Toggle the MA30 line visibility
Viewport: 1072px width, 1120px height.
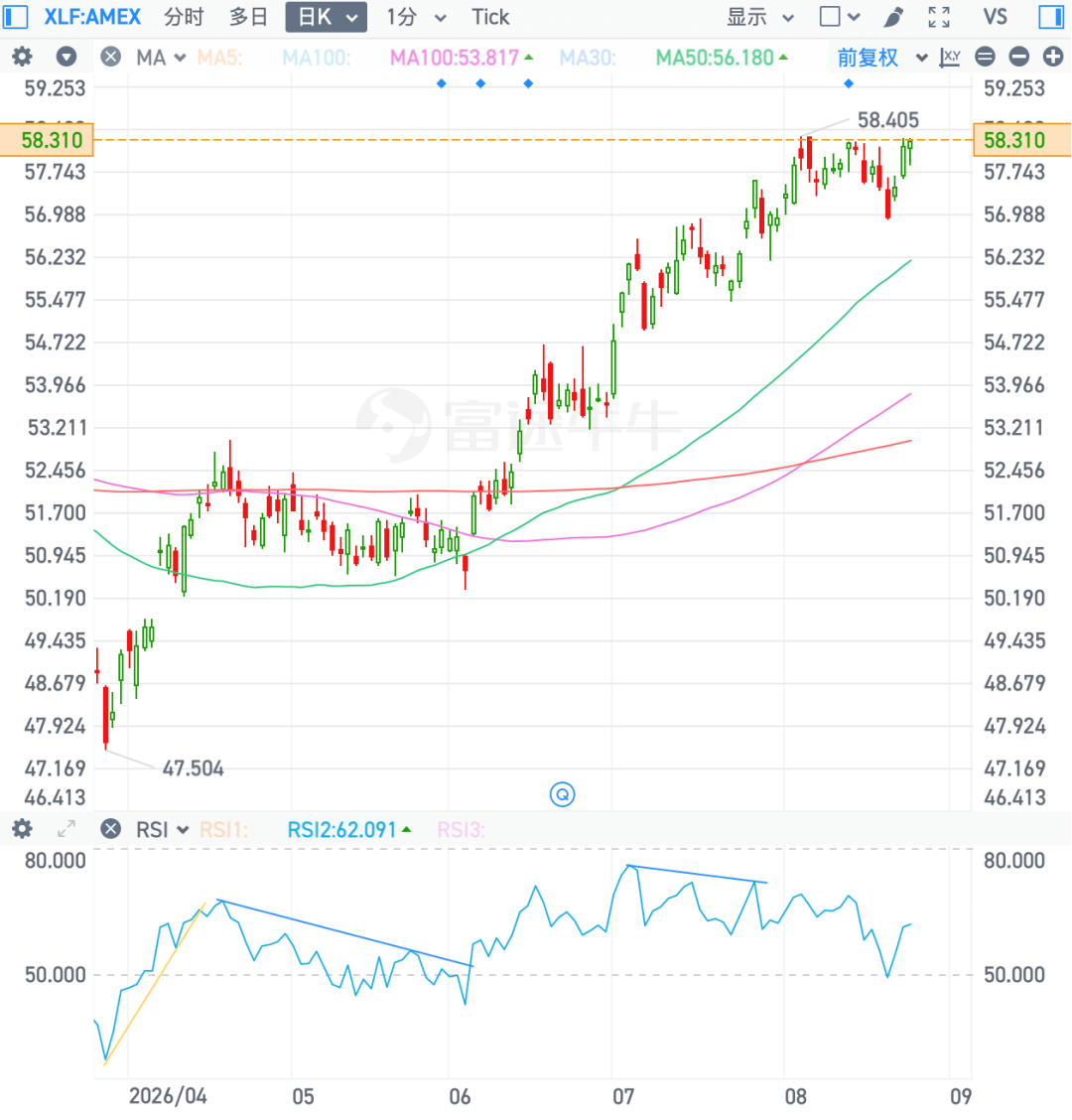pyautogui.click(x=588, y=58)
